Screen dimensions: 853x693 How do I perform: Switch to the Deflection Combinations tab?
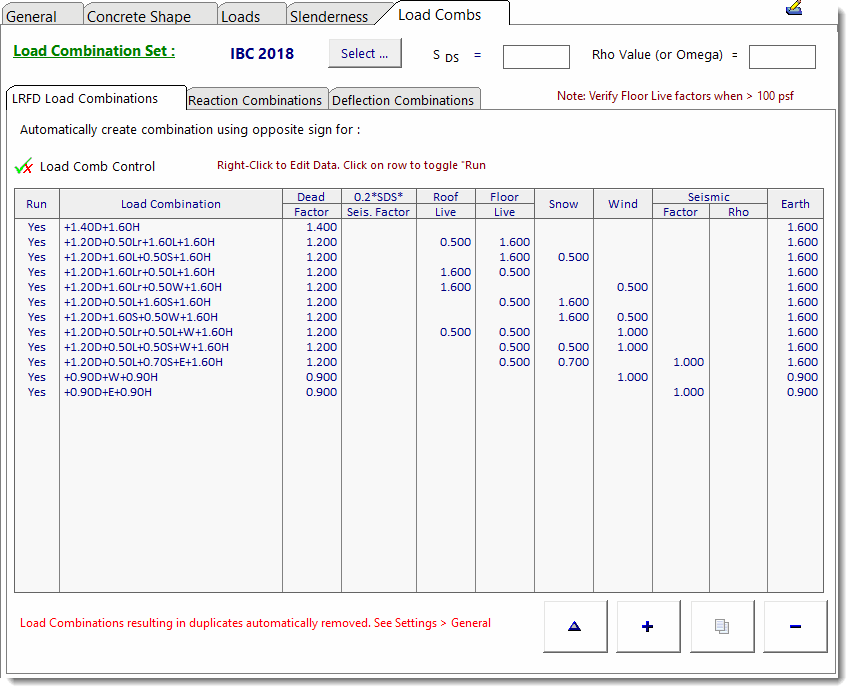[403, 100]
